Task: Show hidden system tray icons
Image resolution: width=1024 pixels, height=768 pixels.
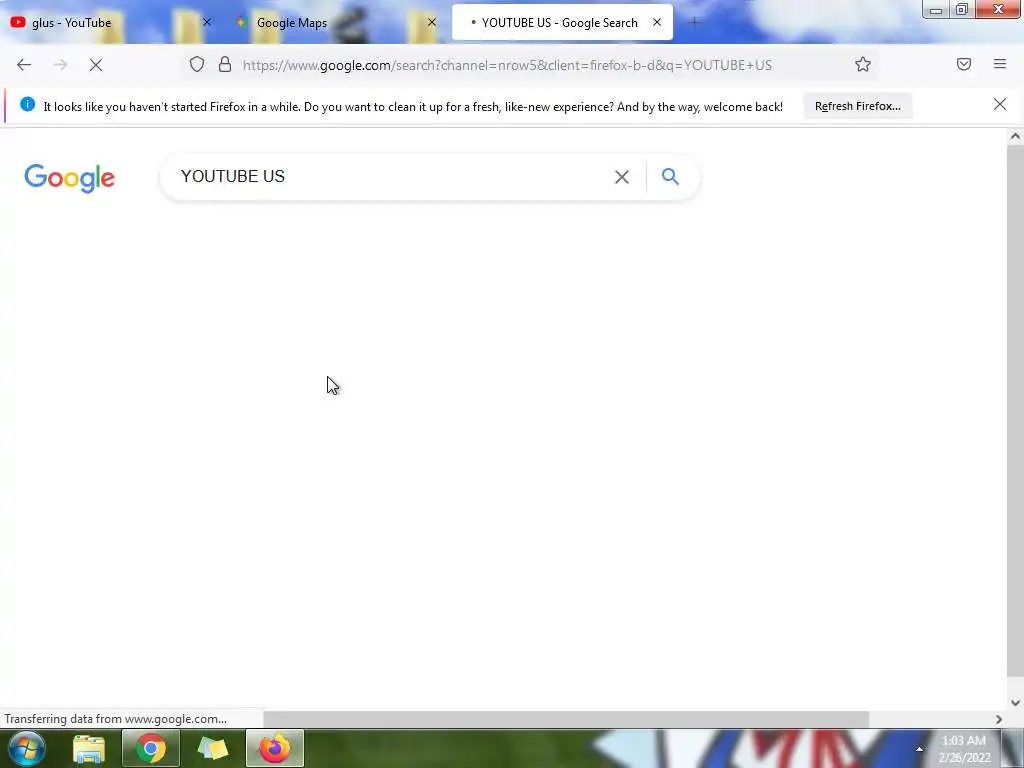Action: (x=919, y=749)
